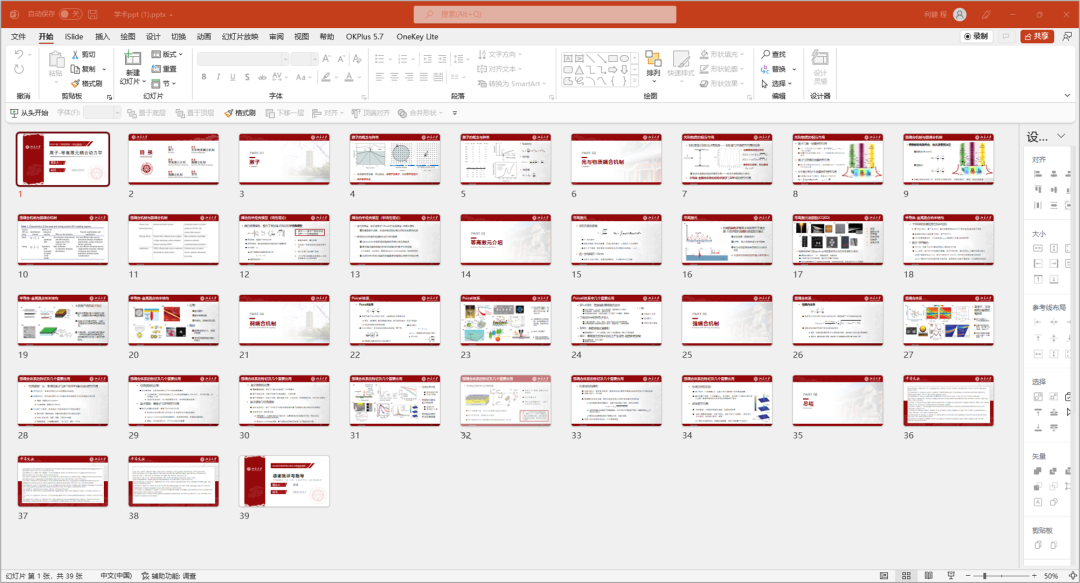The height and width of the screenshot is (583, 1080).
Task: Open the Insert (插入) ribbon tab
Action: [102, 36]
